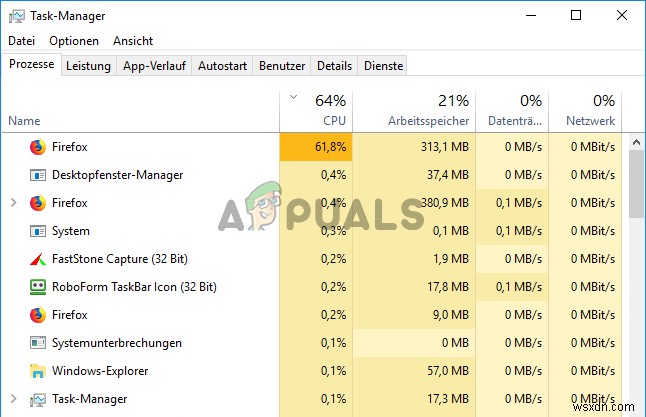646x417 pixels.
Task: Toggle sort arrow above CPU column
Action: 293,98
